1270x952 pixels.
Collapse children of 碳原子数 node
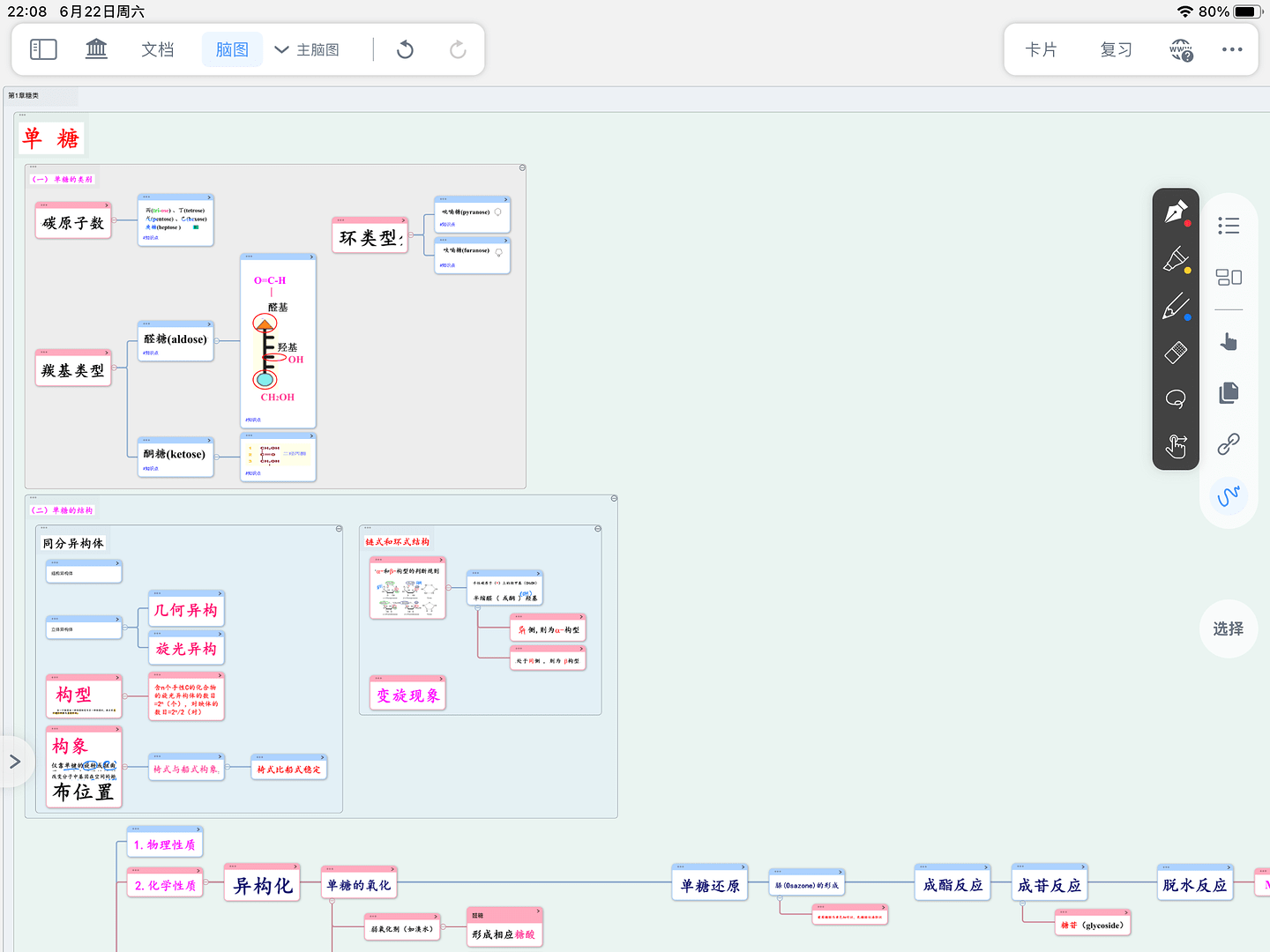(115, 220)
